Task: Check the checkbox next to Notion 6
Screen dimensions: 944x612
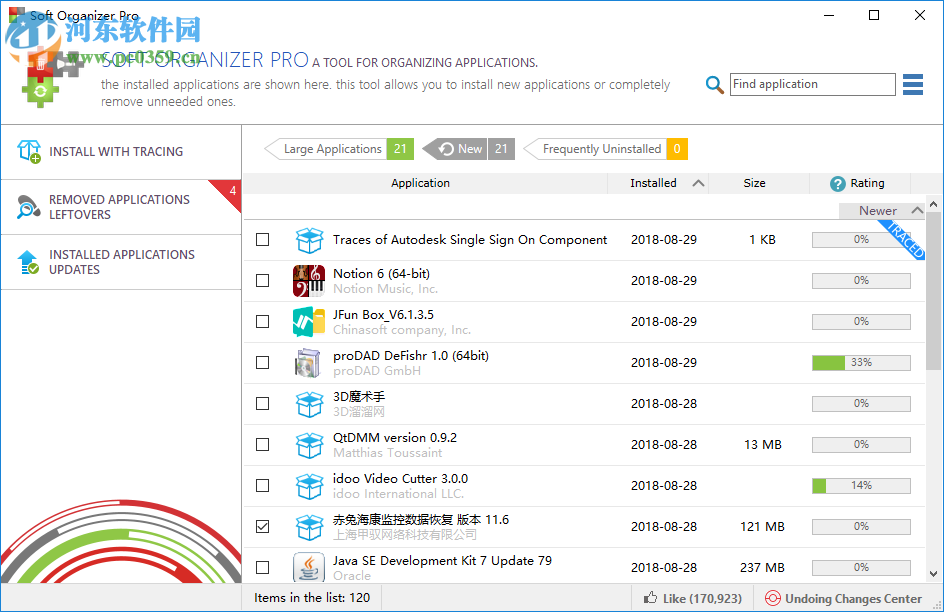Action: (262, 280)
